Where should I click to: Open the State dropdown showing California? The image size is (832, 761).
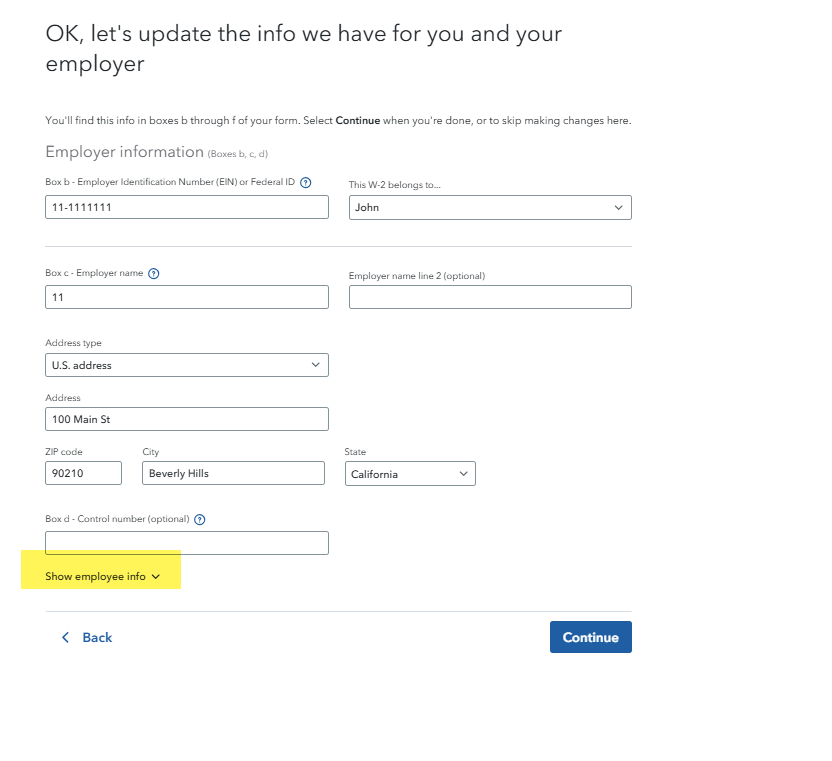point(410,474)
